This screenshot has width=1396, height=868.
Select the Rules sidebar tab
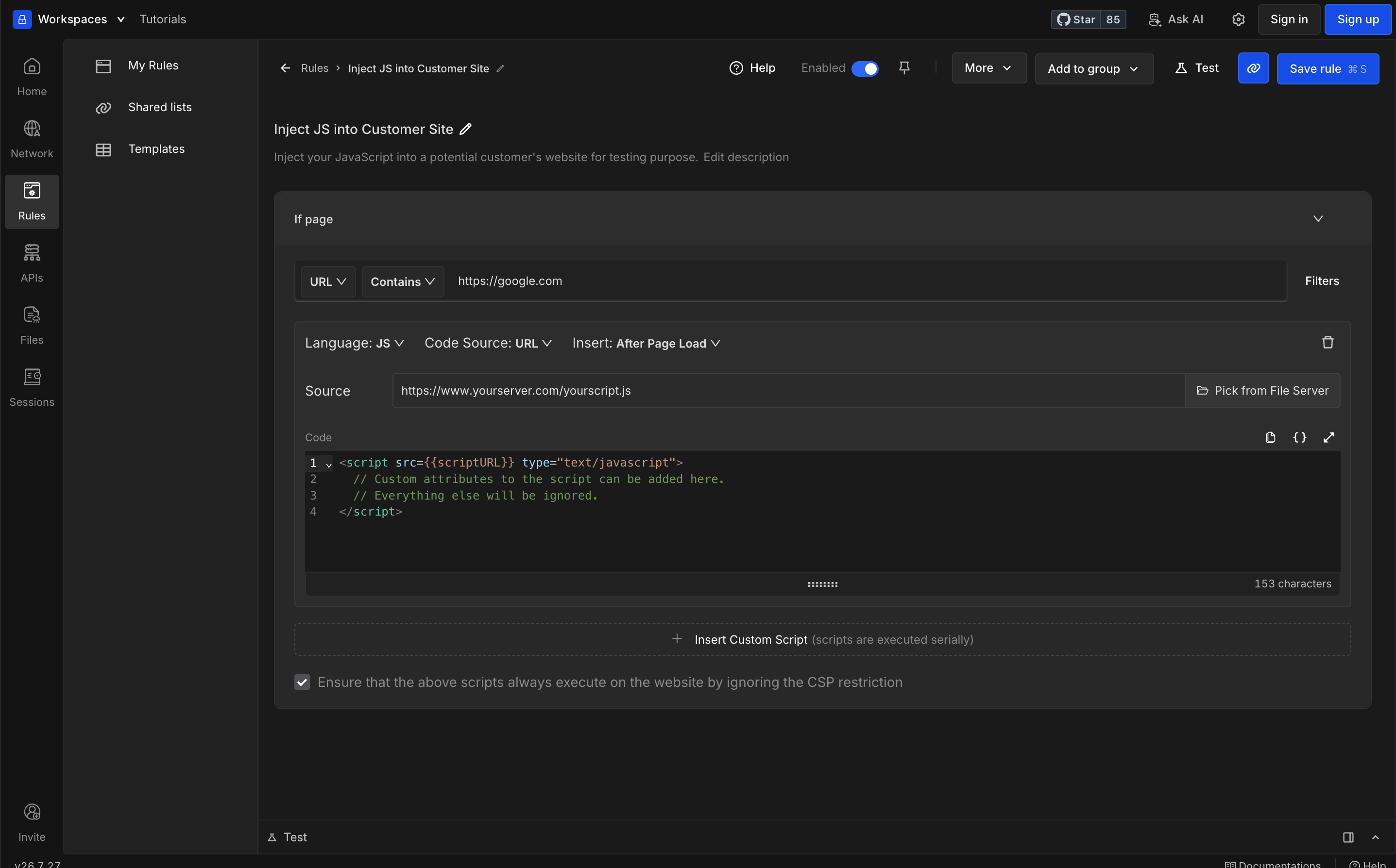pos(32,201)
